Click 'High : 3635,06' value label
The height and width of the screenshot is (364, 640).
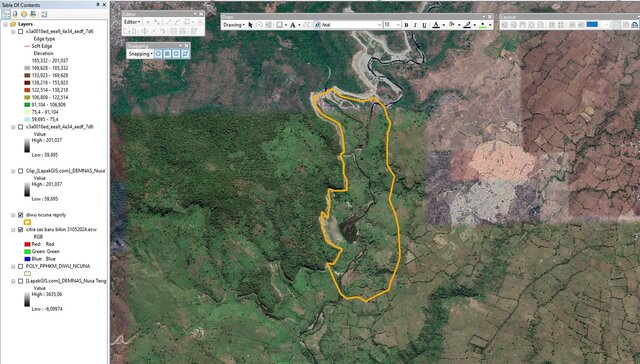pos(47,294)
